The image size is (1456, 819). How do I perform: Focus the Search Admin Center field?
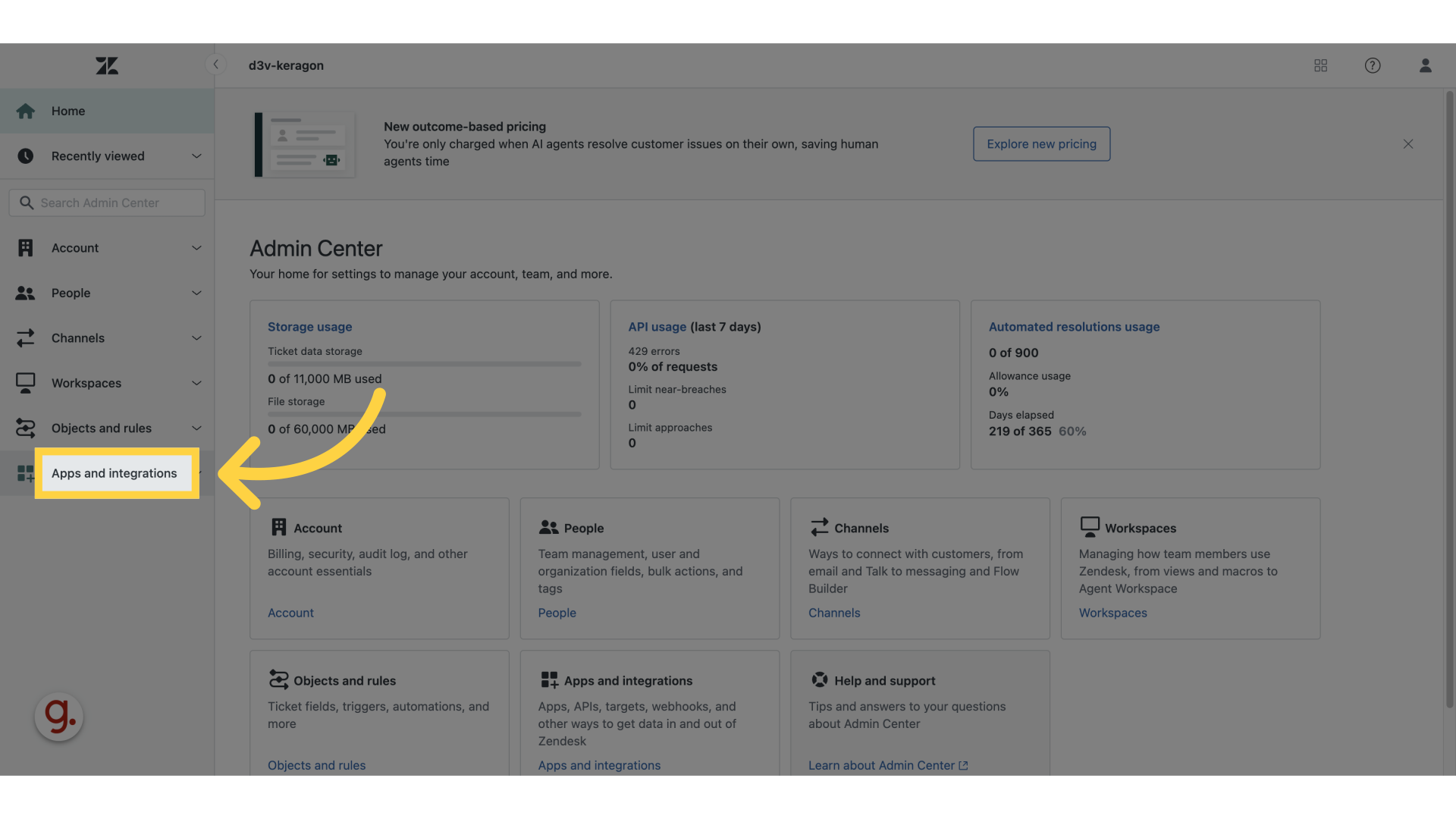[107, 202]
